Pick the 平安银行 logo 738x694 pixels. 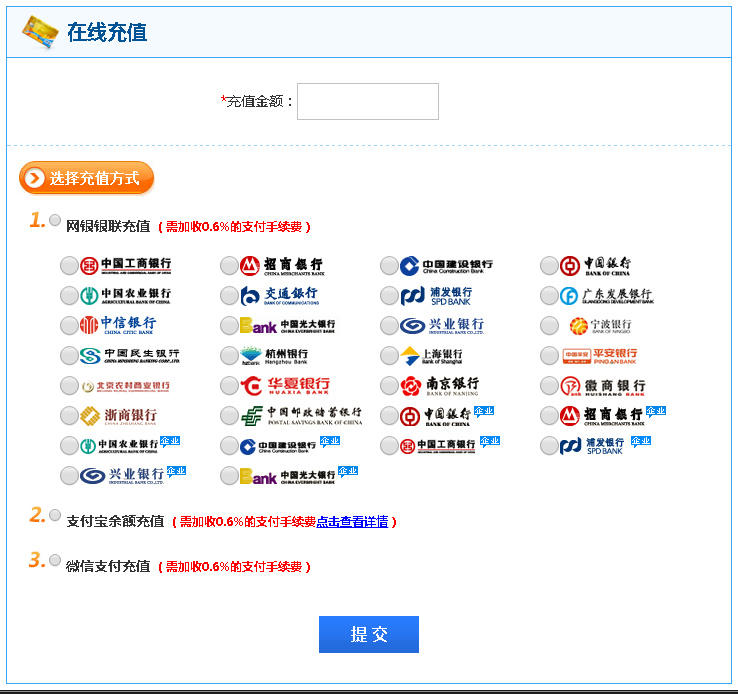pos(600,355)
